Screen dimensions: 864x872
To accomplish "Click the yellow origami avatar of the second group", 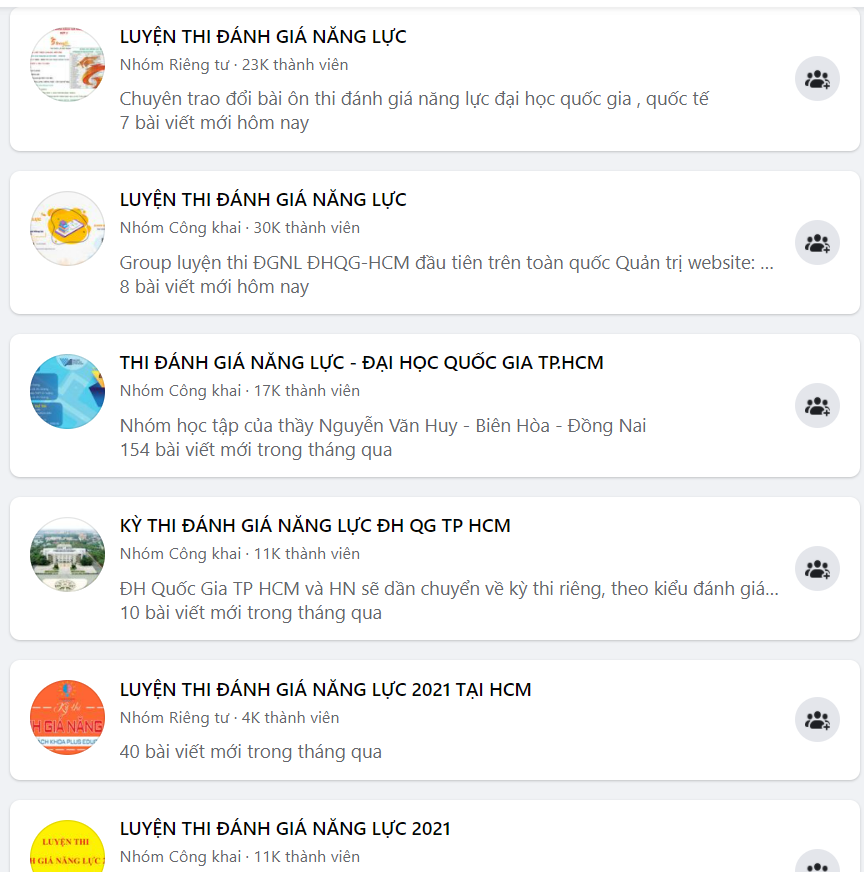I will click(x=66, y=228).
